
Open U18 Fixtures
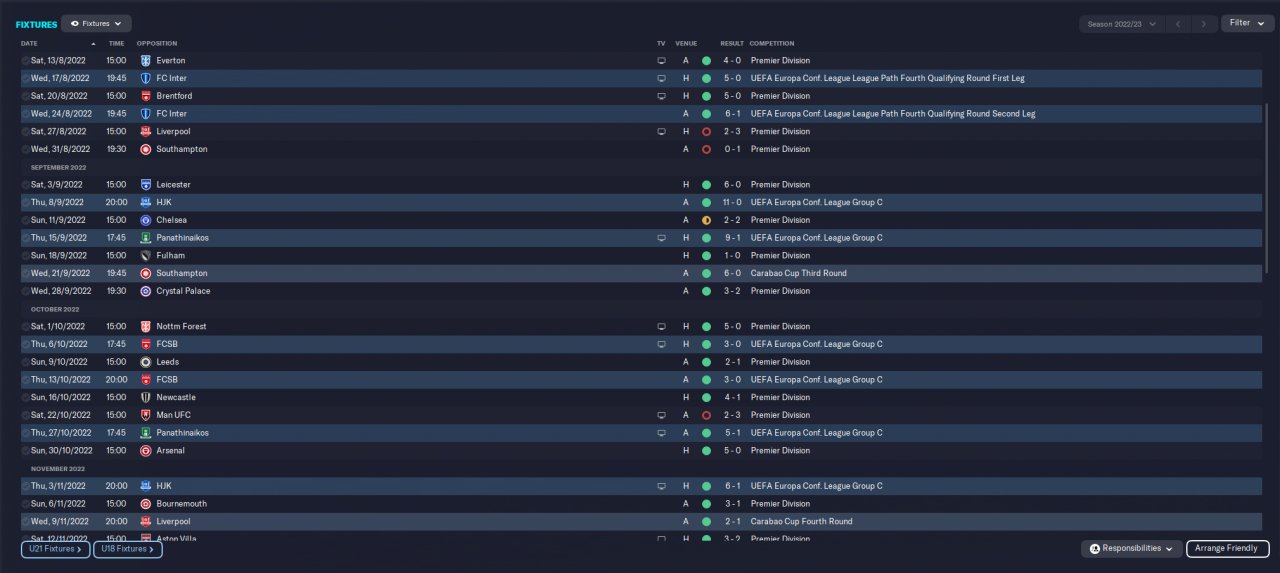128,549
